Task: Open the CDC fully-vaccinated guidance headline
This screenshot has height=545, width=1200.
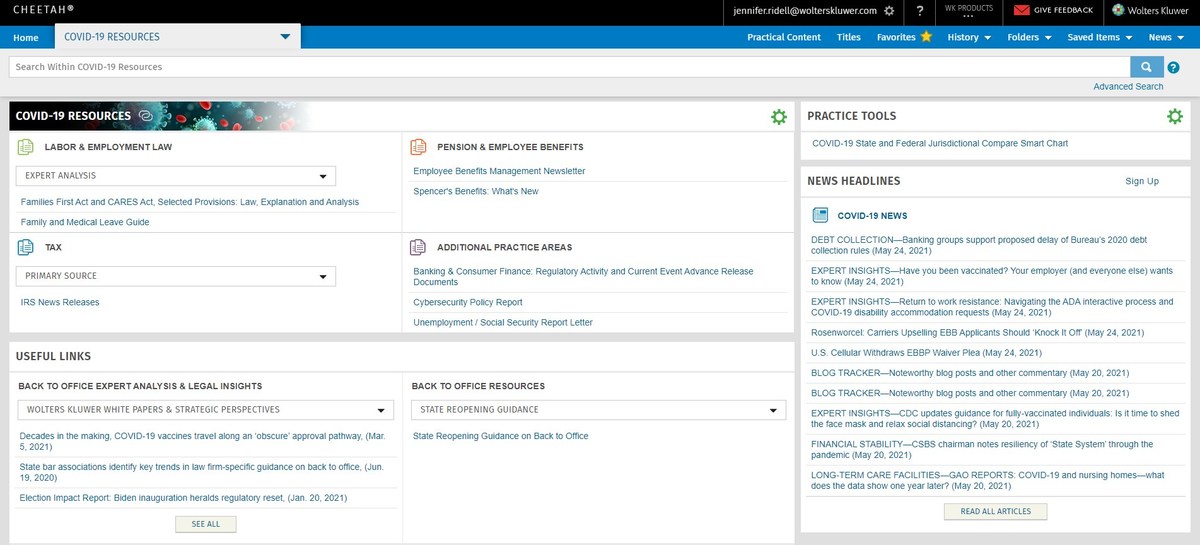Action: (995, 419)
